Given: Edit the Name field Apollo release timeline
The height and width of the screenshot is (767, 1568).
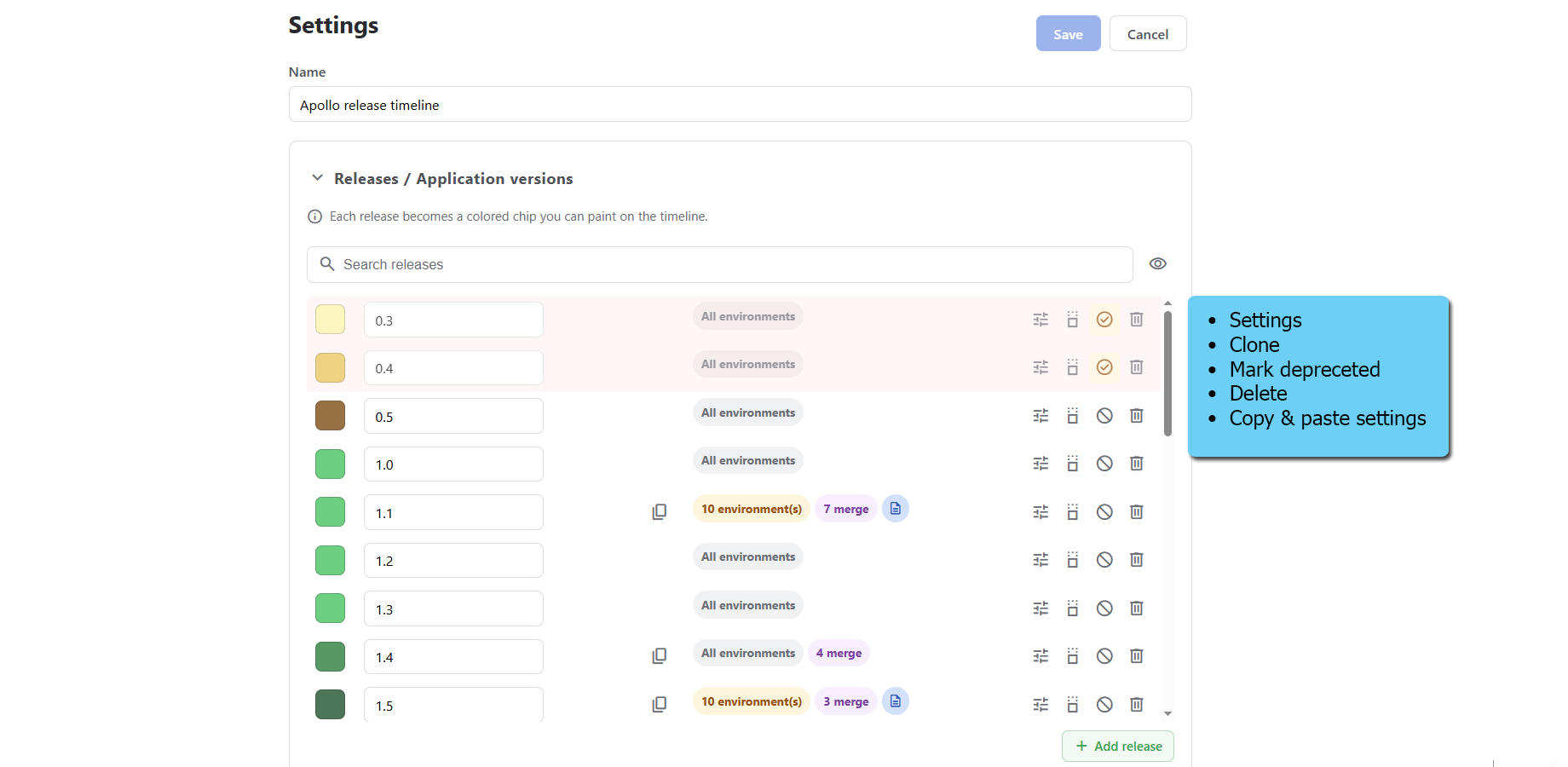Looking at the screenshot, I should pyautogui.click(x=740, y=104).
